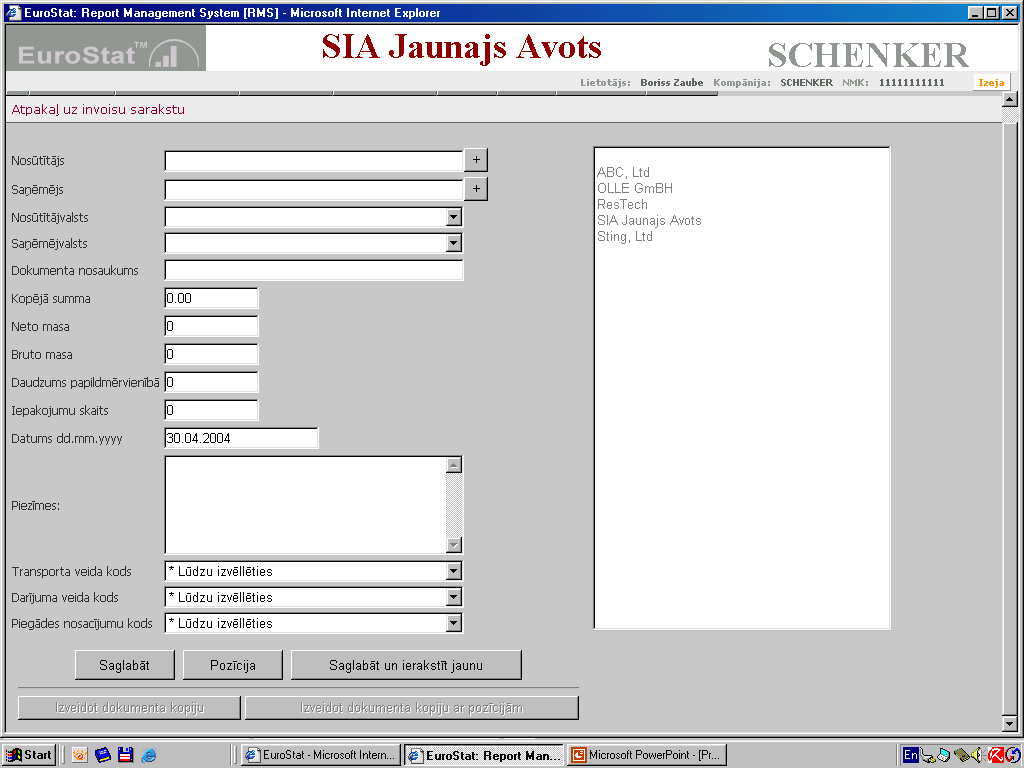The height and width of the screenshot is (768, 1024).
Task: Click Izveidot dokumenta kopiju button
Action: [129, 708]
